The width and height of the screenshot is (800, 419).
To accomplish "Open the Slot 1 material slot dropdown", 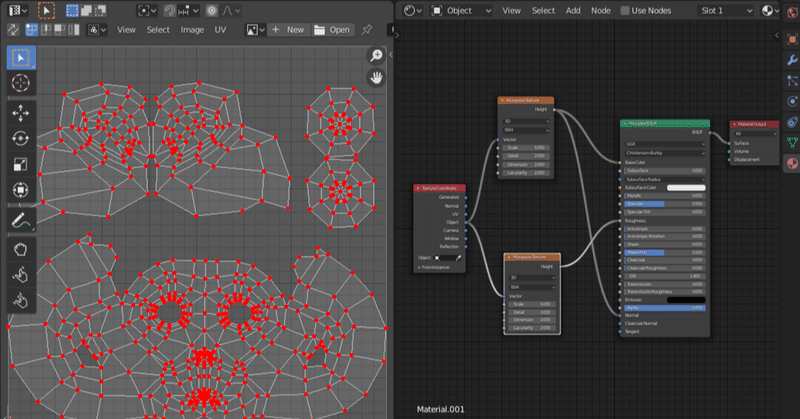I will 726,10.
